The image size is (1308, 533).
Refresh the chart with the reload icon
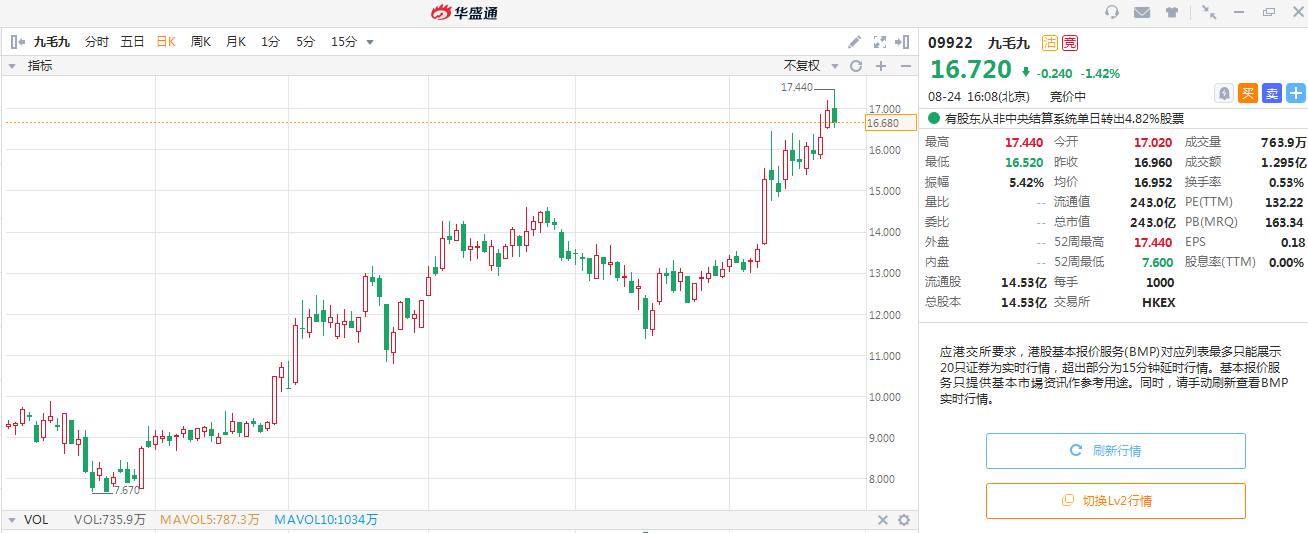(856, 66)
